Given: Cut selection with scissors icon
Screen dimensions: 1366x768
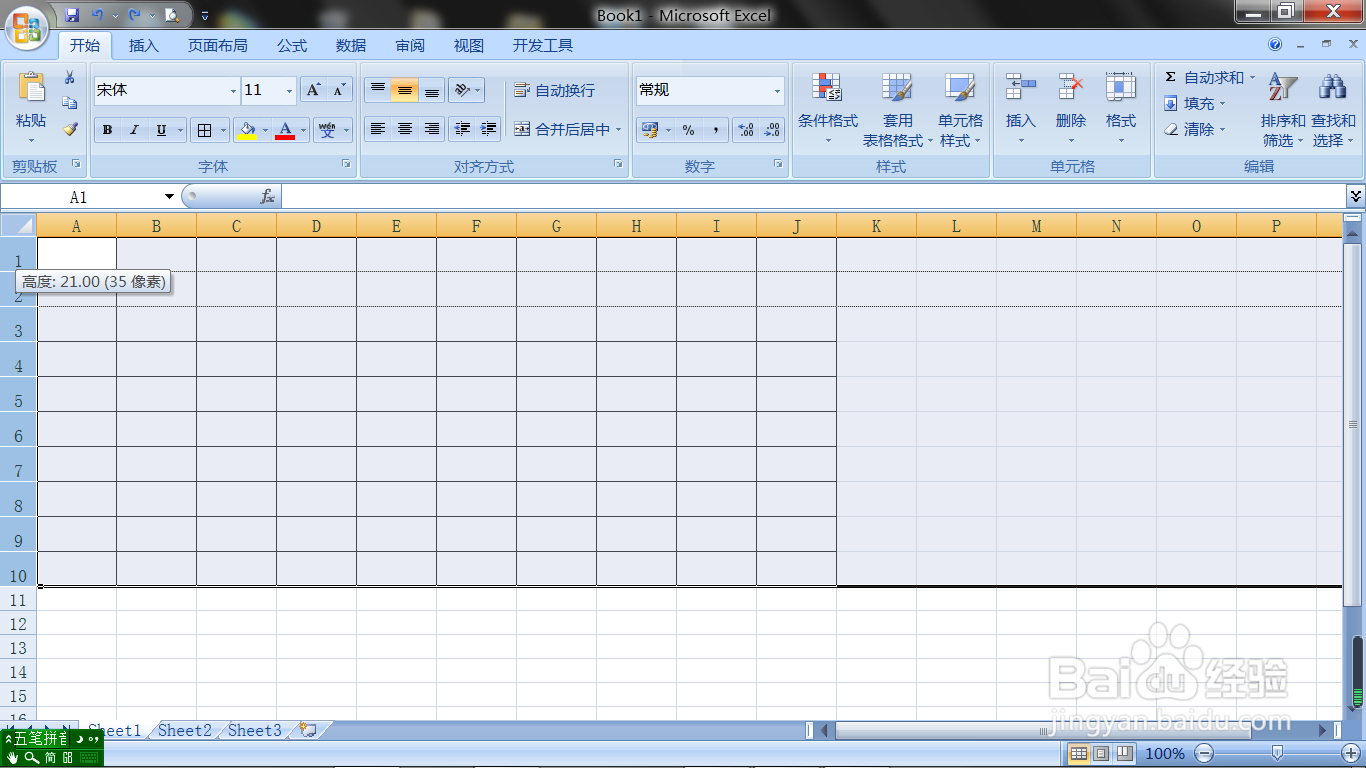Looking at the screenshot, I should tap(70, 77).
